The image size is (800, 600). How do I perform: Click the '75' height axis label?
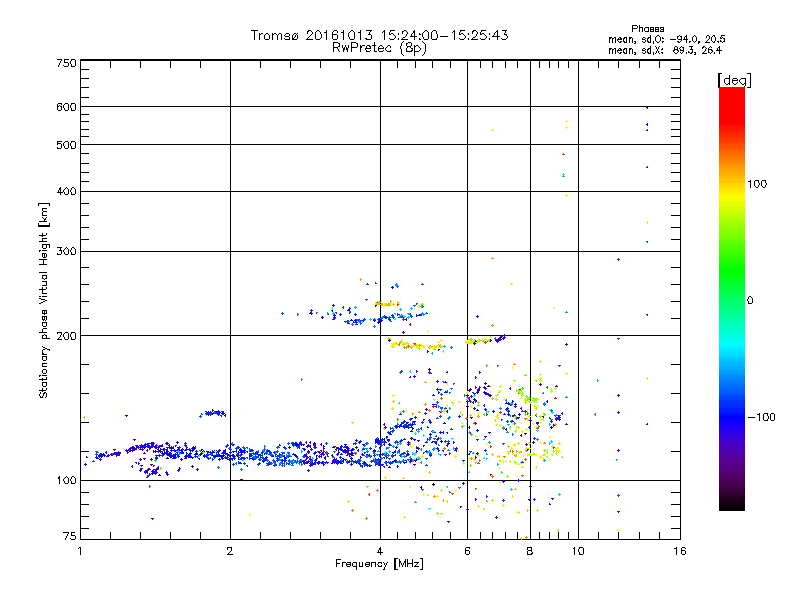point(70,536)
